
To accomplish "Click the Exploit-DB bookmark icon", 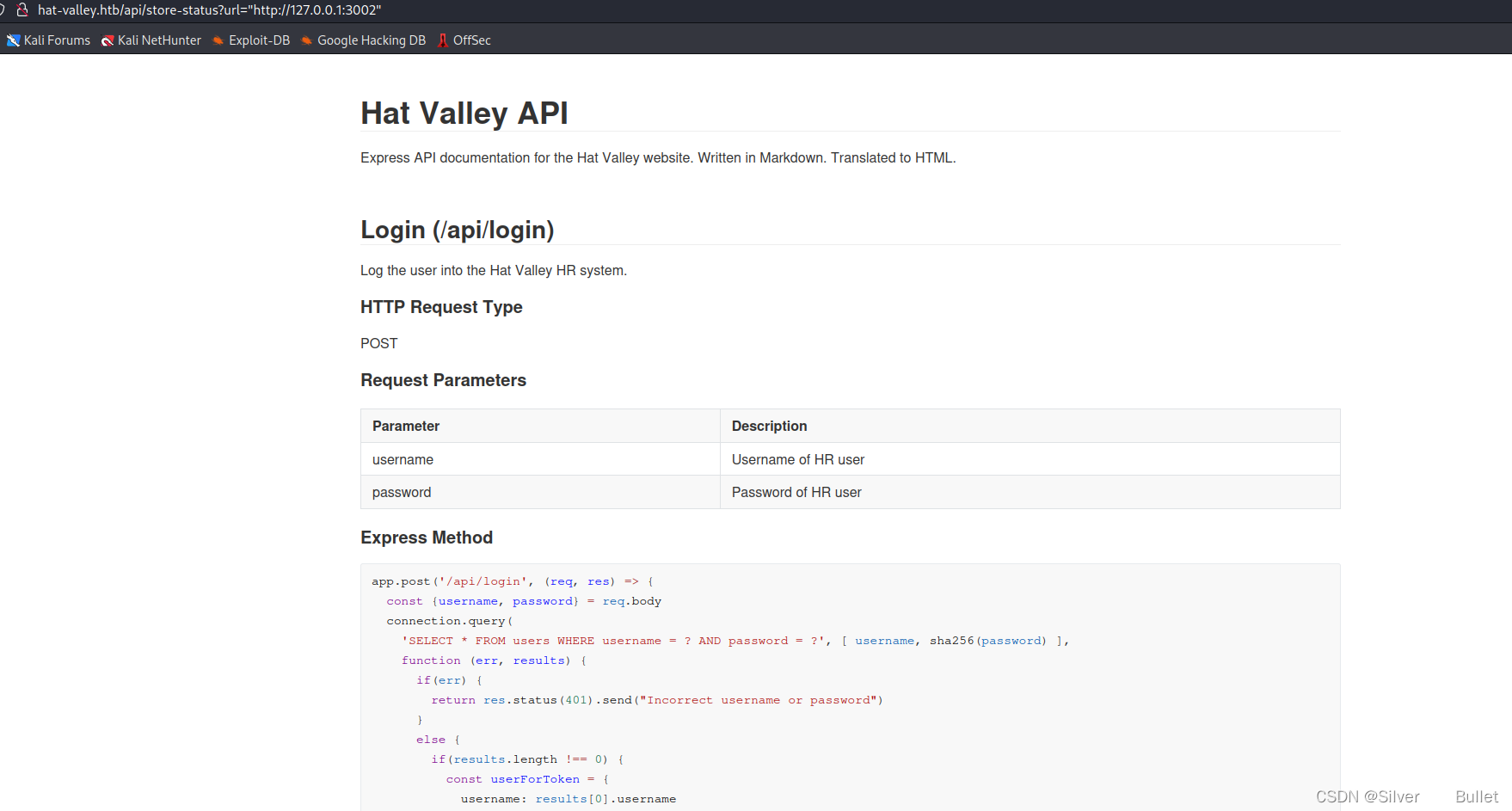I will pos(218,40).
